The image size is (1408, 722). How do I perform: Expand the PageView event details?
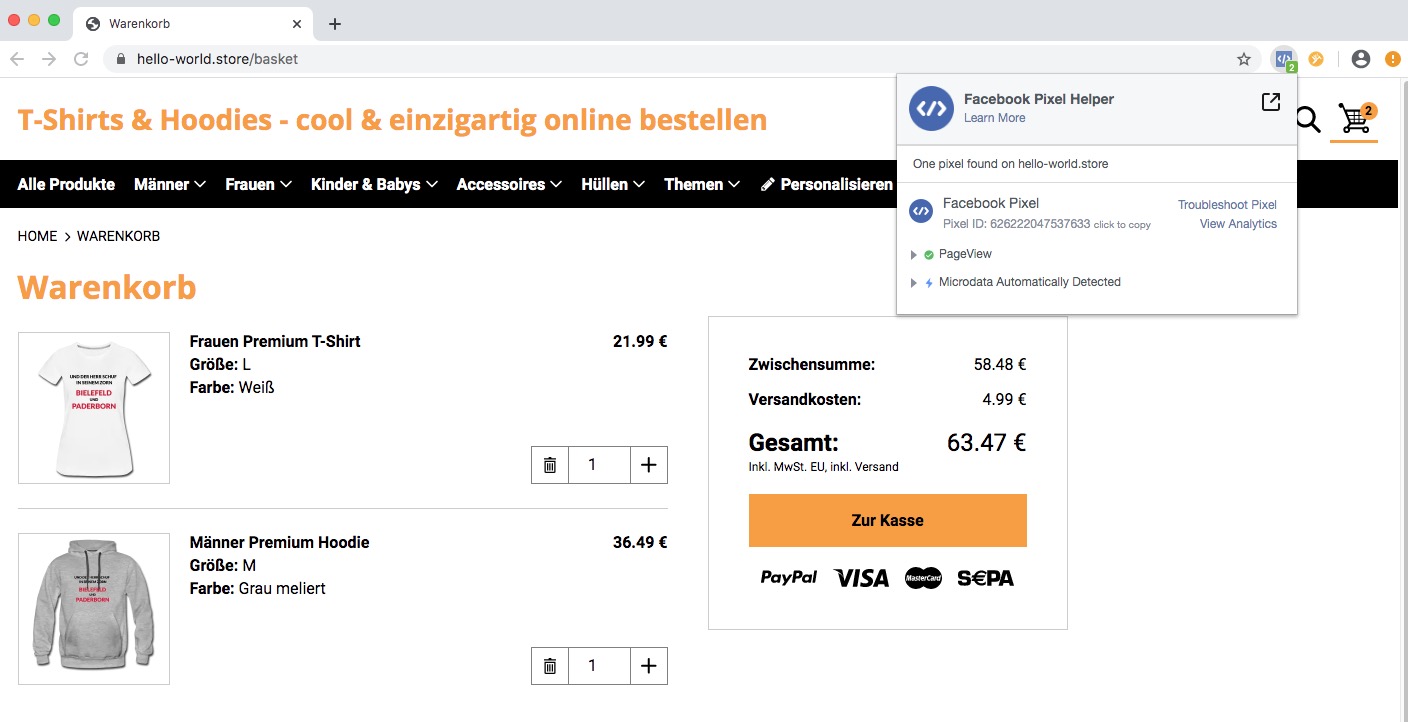point(914,255)
